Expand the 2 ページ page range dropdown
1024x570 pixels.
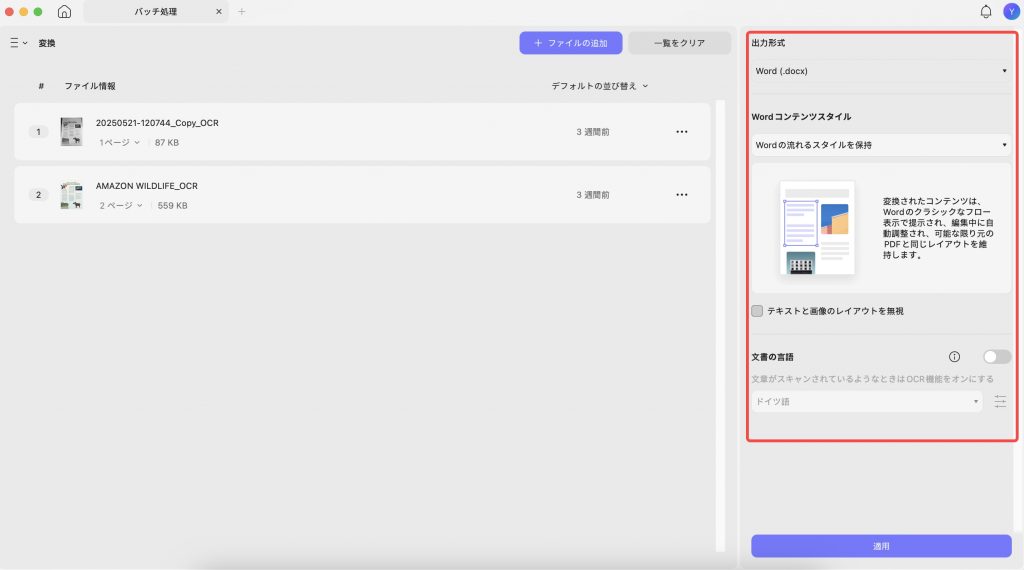coord(121,206)
